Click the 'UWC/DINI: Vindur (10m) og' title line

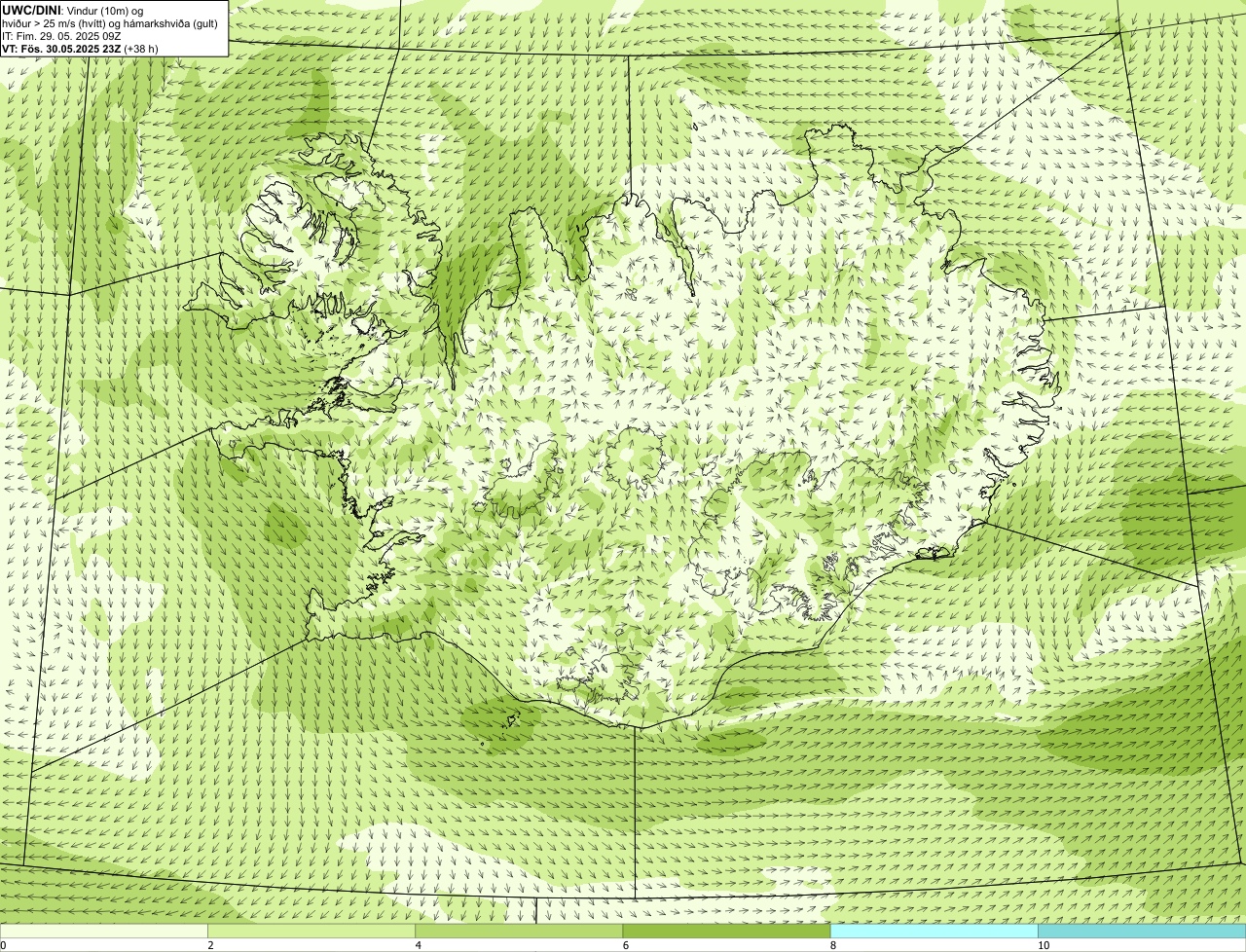[x=73, y=10]
